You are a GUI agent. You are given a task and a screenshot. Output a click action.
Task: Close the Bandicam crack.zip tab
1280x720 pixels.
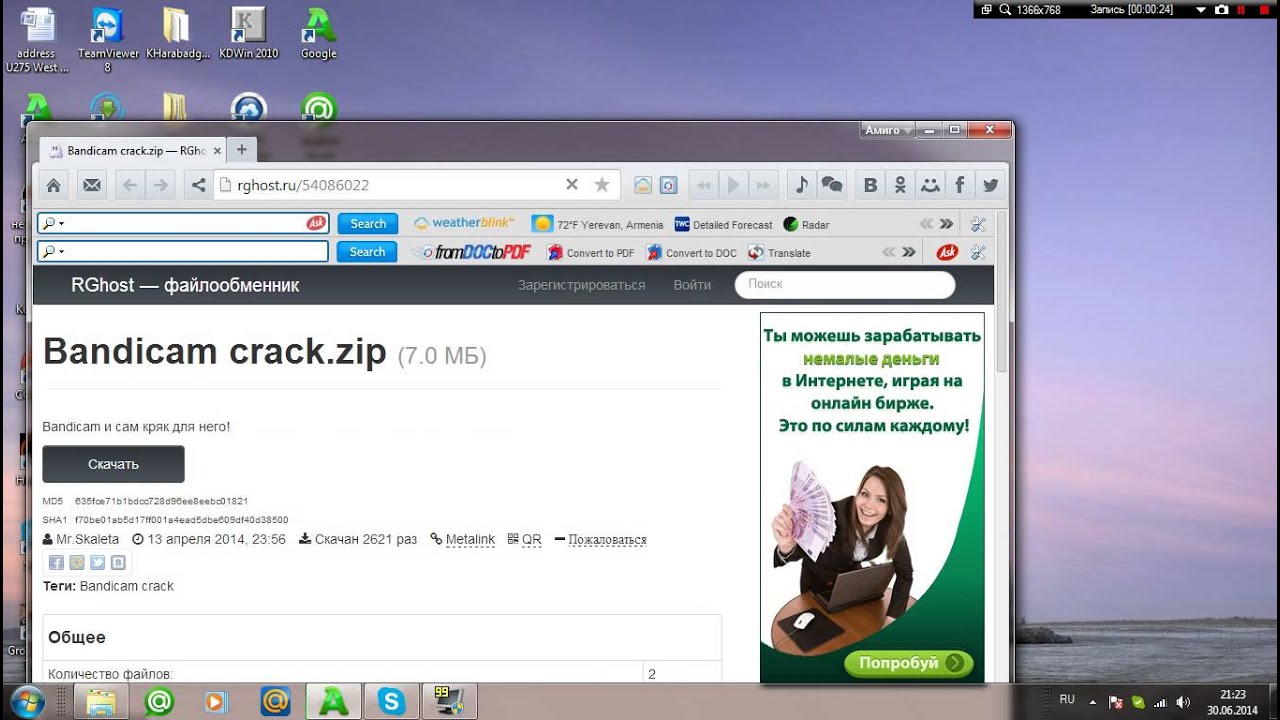[217, 150]
